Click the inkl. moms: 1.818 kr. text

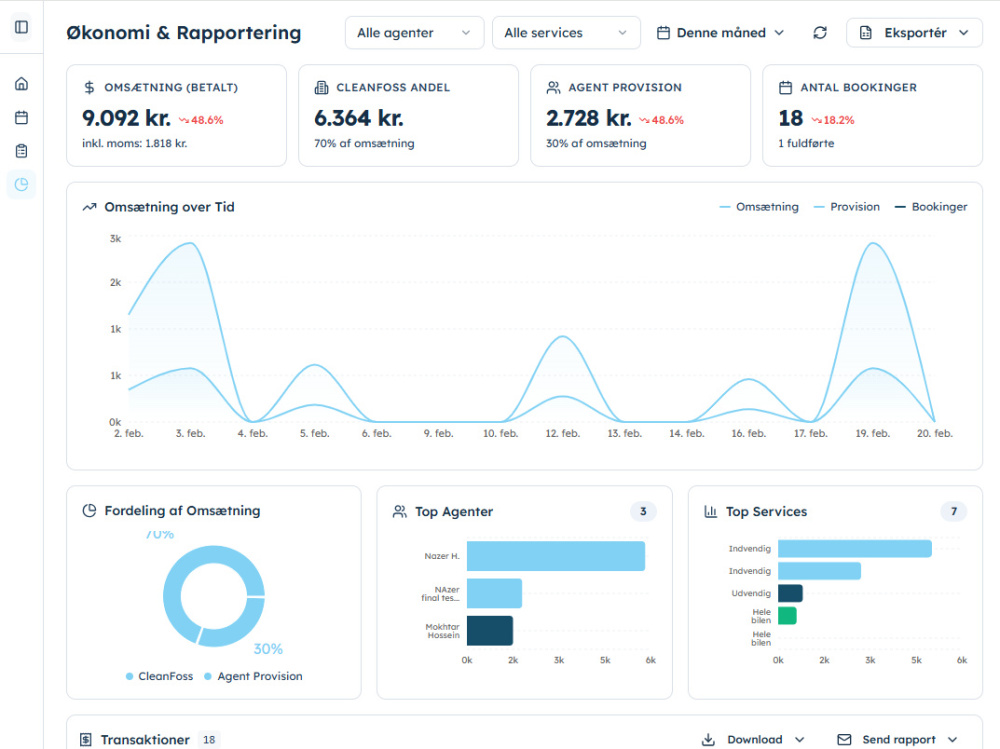pos(135,144)
